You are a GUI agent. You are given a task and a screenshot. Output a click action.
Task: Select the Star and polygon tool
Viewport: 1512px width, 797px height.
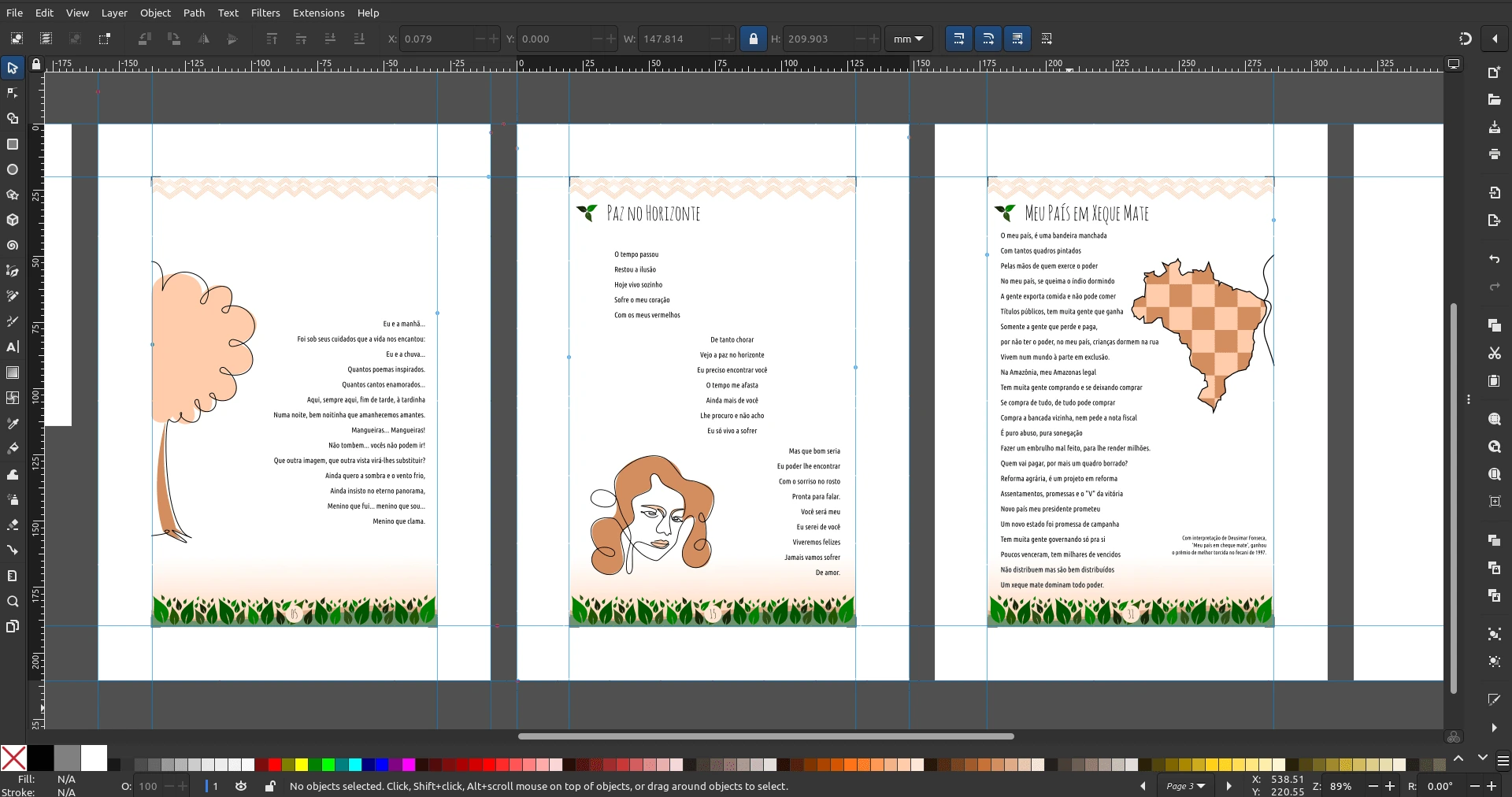[13, 195]
